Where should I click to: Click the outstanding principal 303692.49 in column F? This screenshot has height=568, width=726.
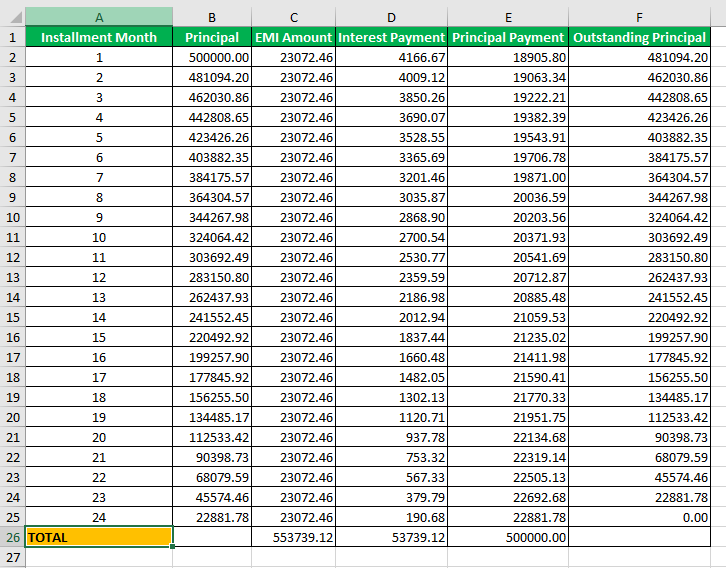[x=639, y=237]
